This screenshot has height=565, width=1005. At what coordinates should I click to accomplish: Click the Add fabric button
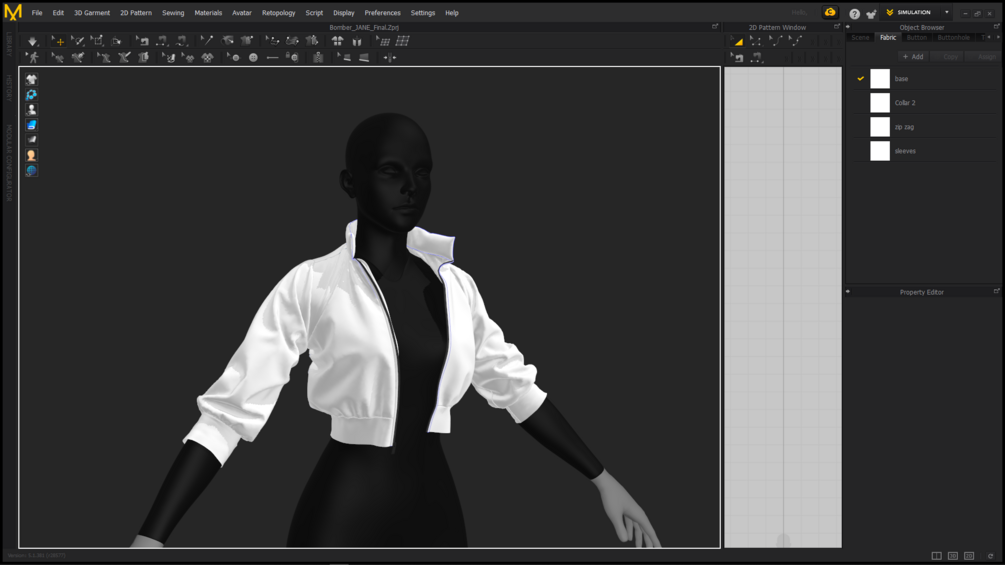tap(912, 57)
